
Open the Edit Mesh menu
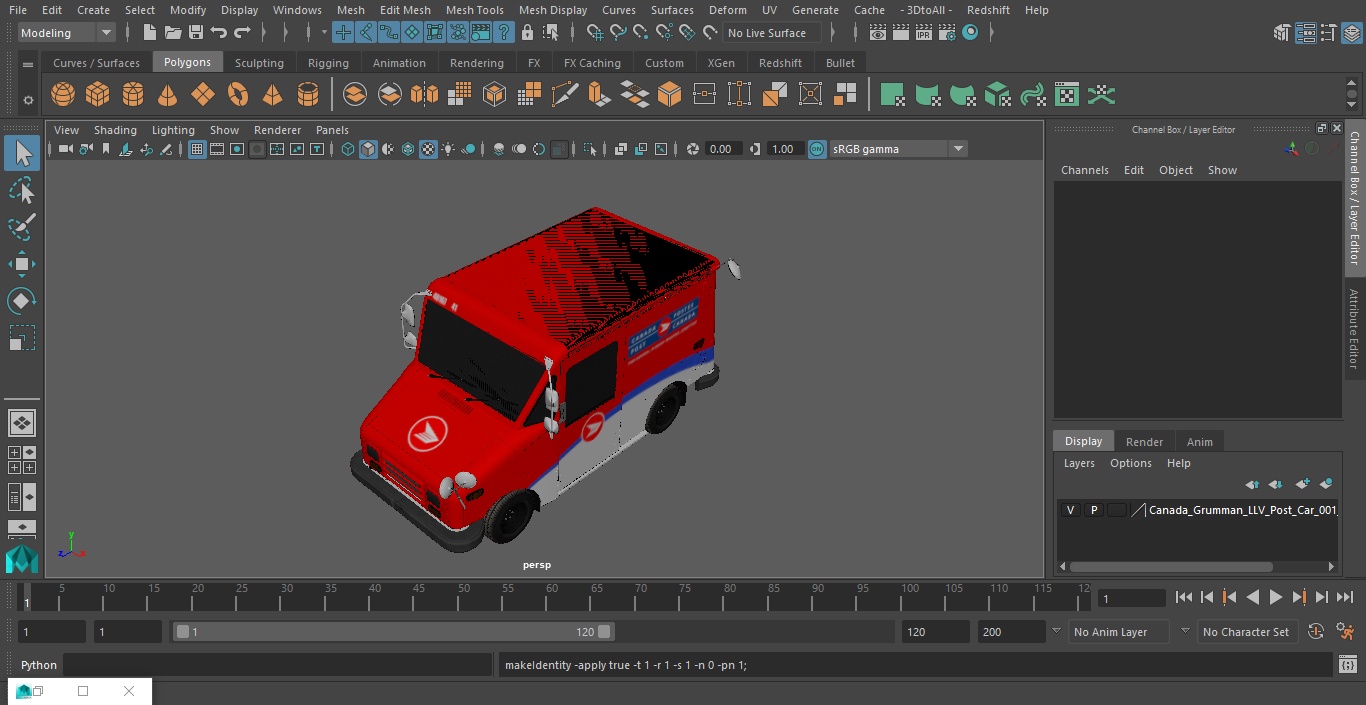405,10
